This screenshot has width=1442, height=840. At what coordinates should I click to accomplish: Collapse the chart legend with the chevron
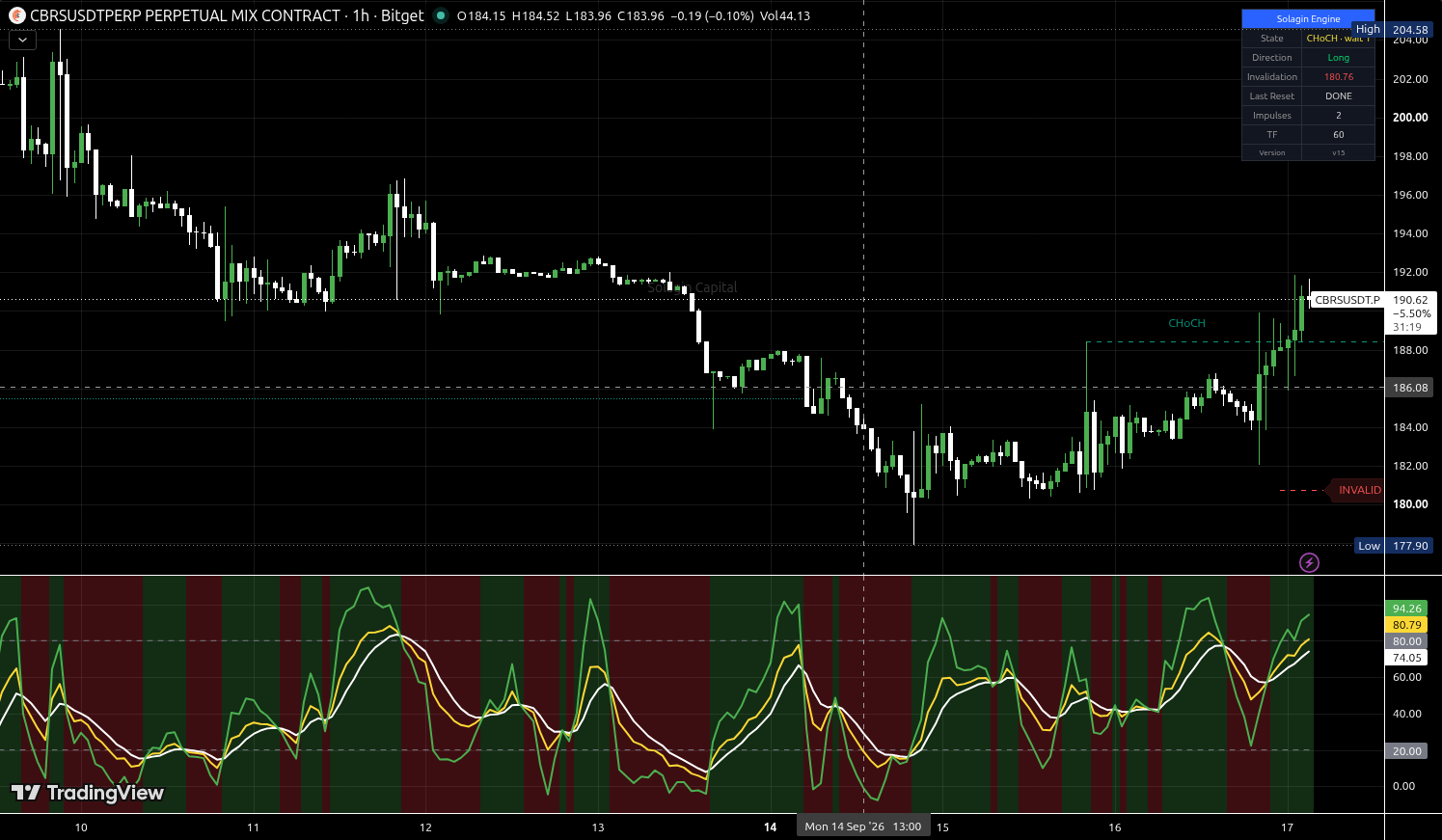pos(22,41)
